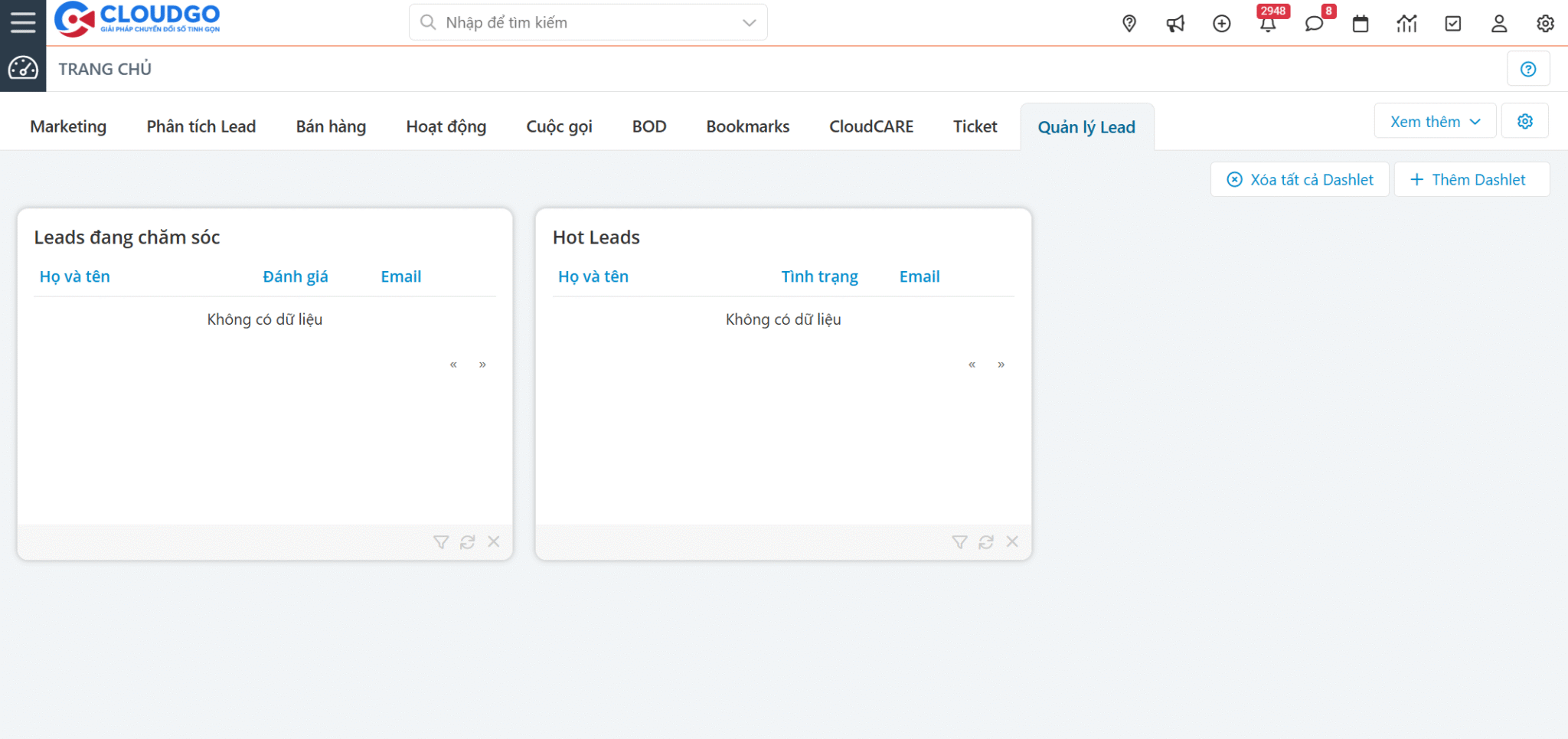Sort Hot Leads by Tình trạng column
The width and height of the screenshot is (1568, 739).
coord(819,276)
